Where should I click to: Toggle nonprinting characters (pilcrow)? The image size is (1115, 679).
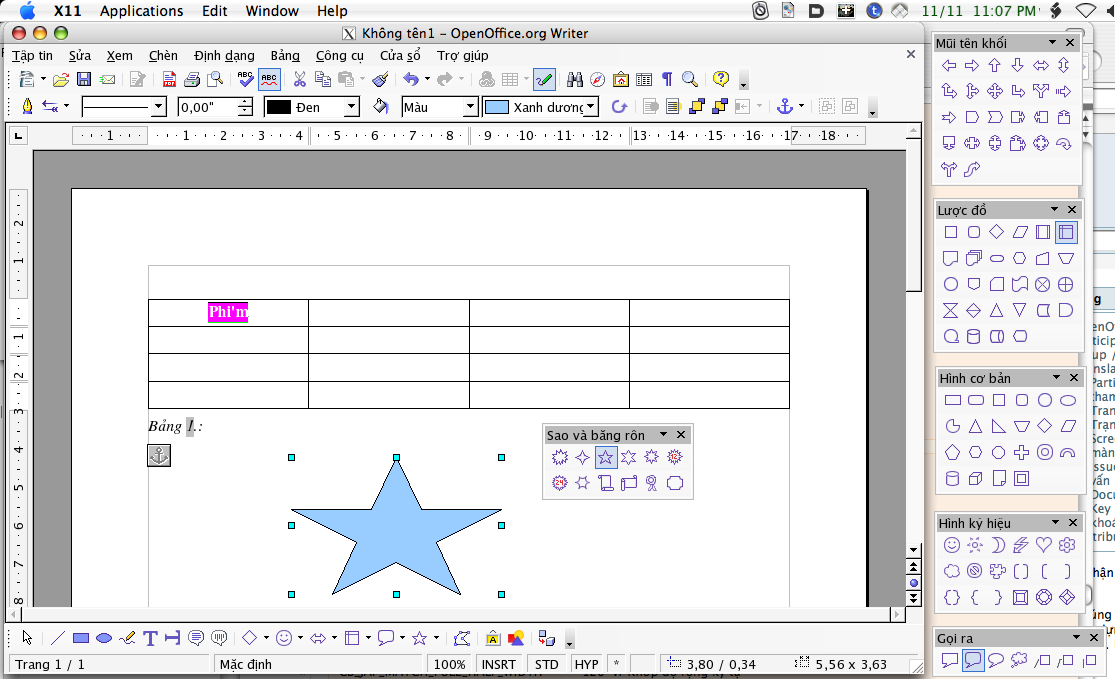point(667,79)
